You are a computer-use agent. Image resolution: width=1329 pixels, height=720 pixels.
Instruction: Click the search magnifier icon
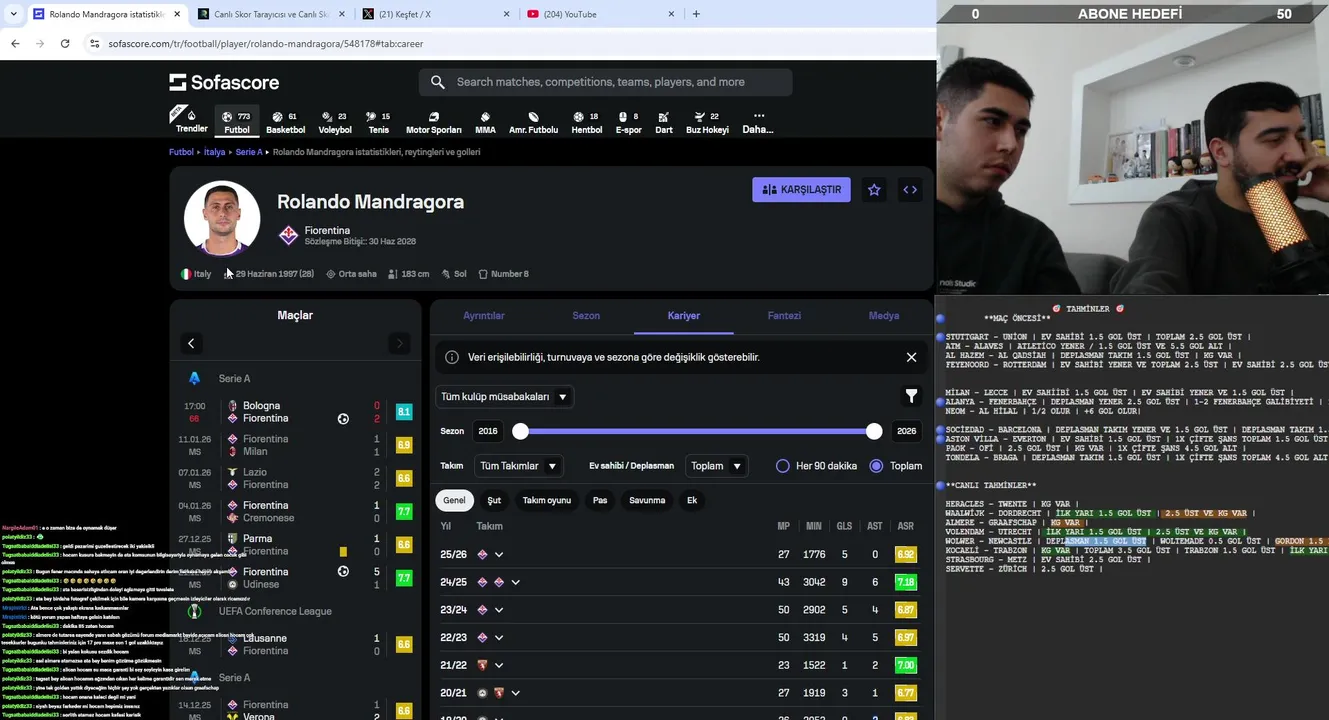click(438, 82)
